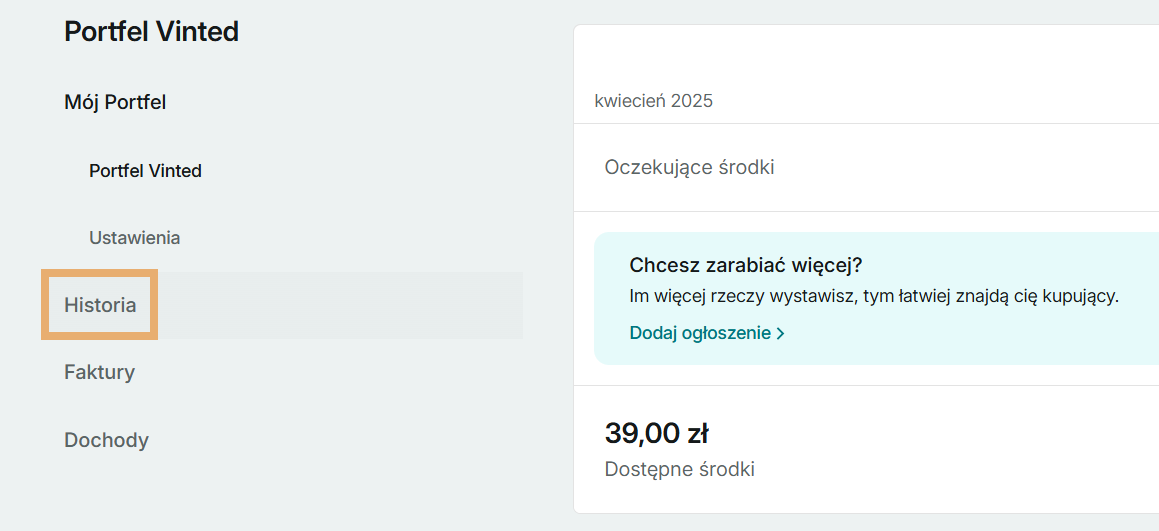Select Mój Portfel in the sidebar

tap(115, 102)
